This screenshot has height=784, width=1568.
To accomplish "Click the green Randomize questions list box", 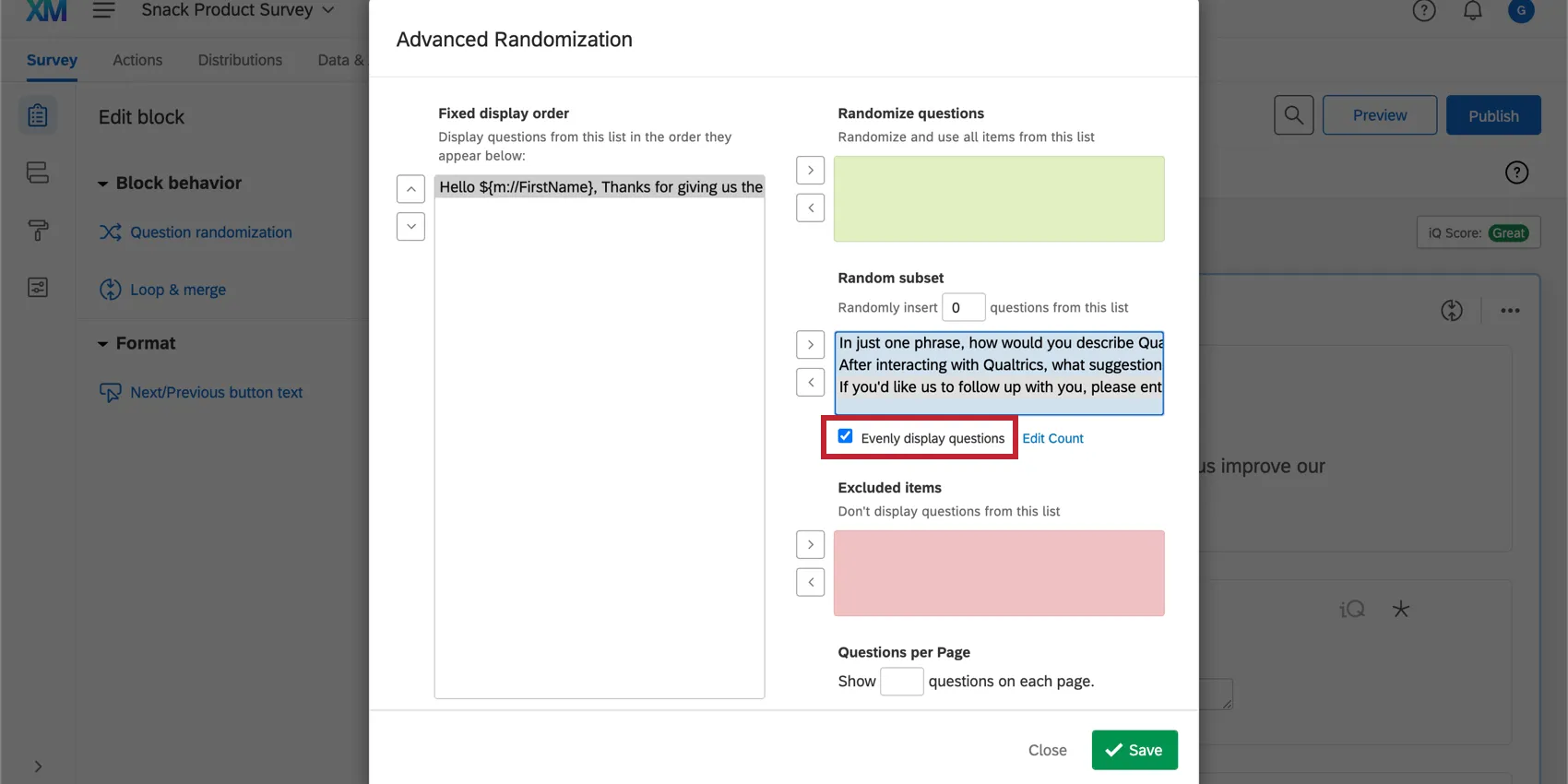I will click(999, 199).
